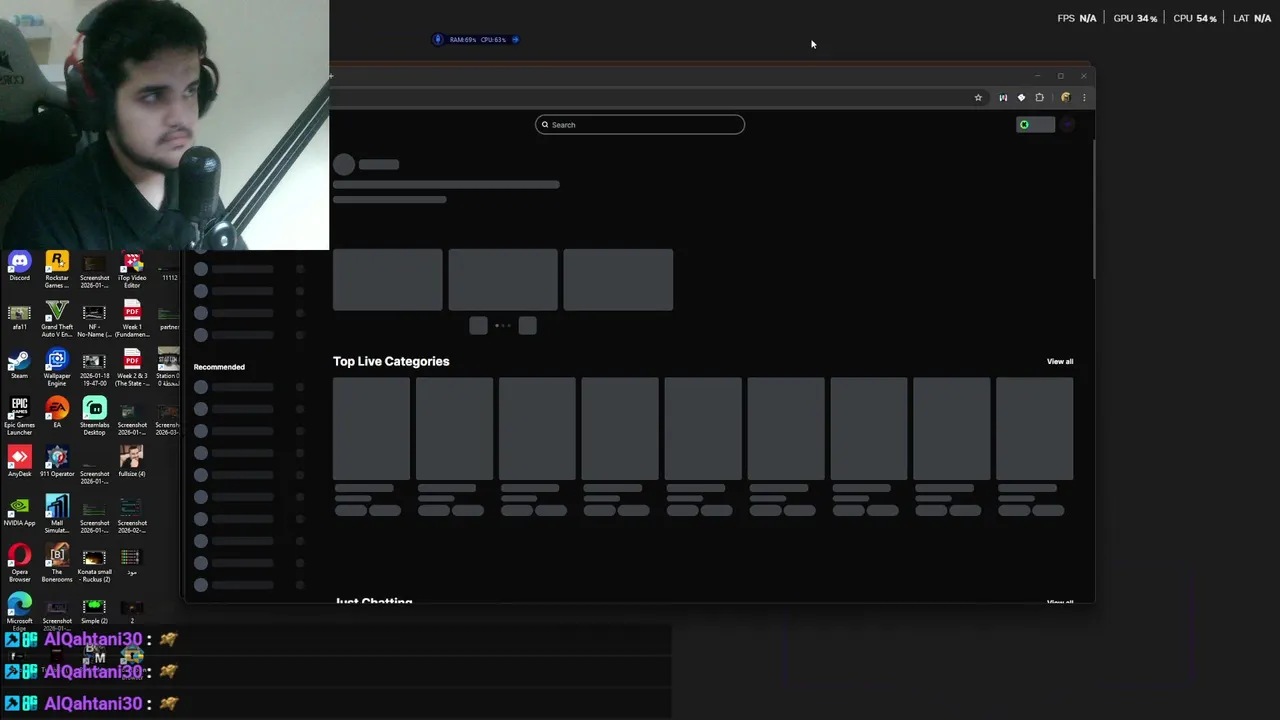Click the white tag extension icon
This screenshot has height=720, width=1280.
1021,98
